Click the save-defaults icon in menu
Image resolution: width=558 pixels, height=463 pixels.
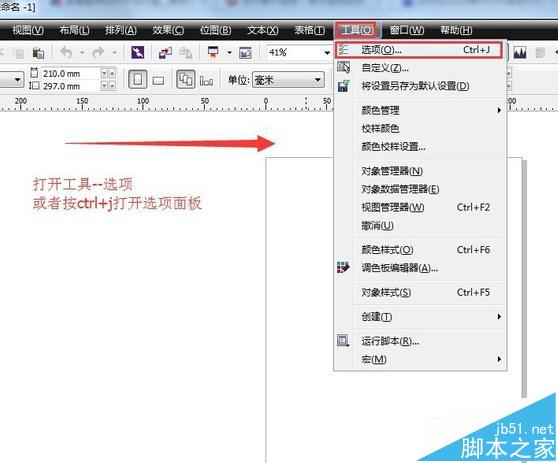pyautogui.click(x=343, y=86)
